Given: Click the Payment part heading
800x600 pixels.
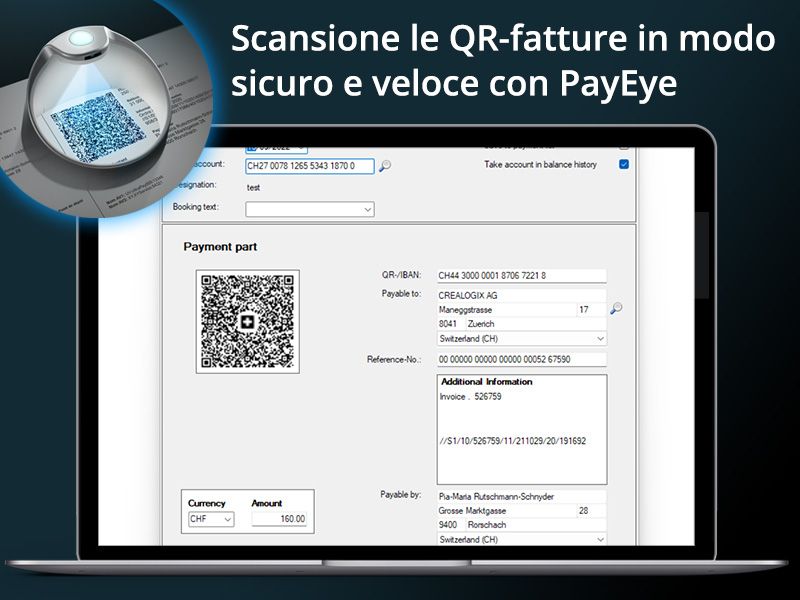Looking at the screenshot, I should click(220, 247).
